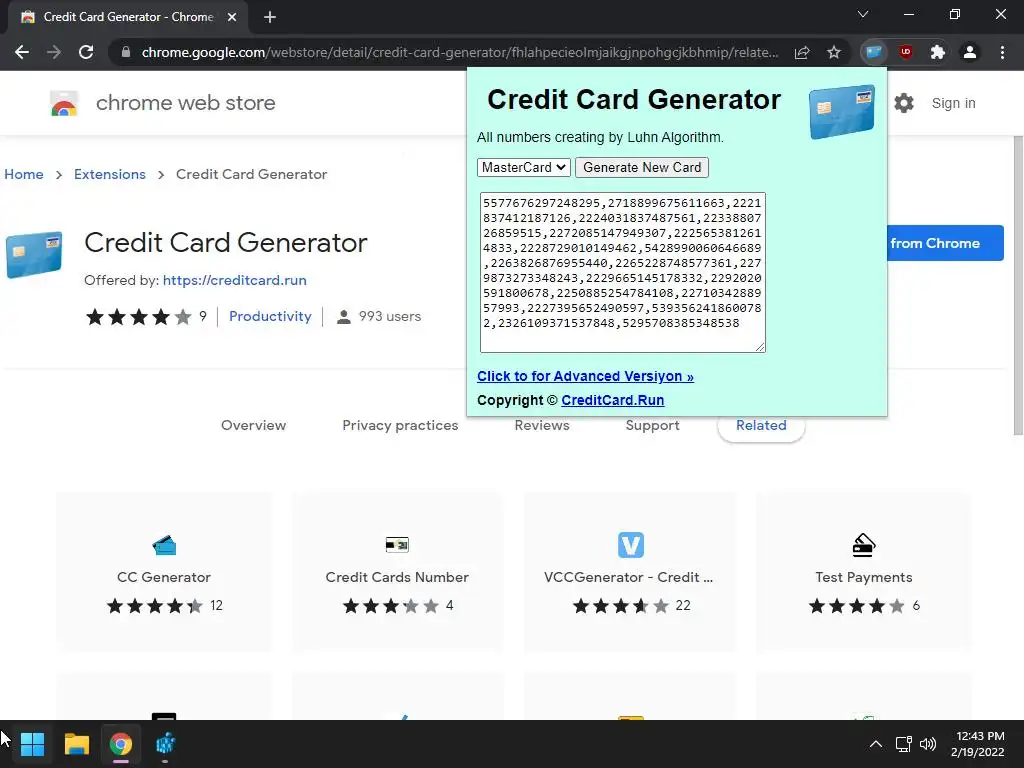Switch to the Overview tab

253,425
